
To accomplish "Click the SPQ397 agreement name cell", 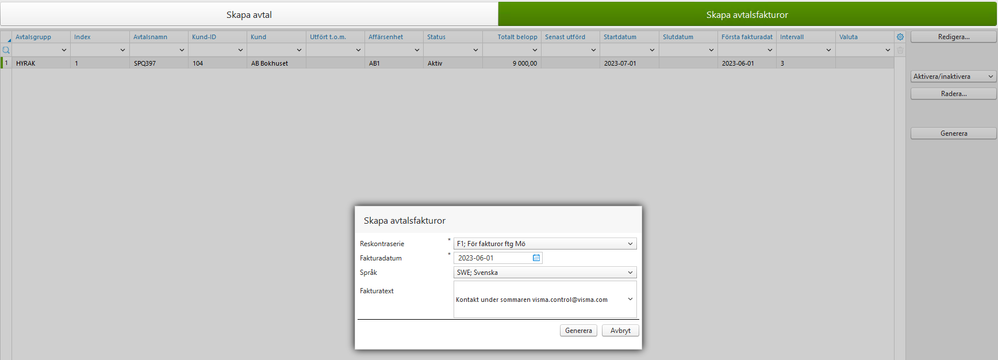I will tap(158, 64).
